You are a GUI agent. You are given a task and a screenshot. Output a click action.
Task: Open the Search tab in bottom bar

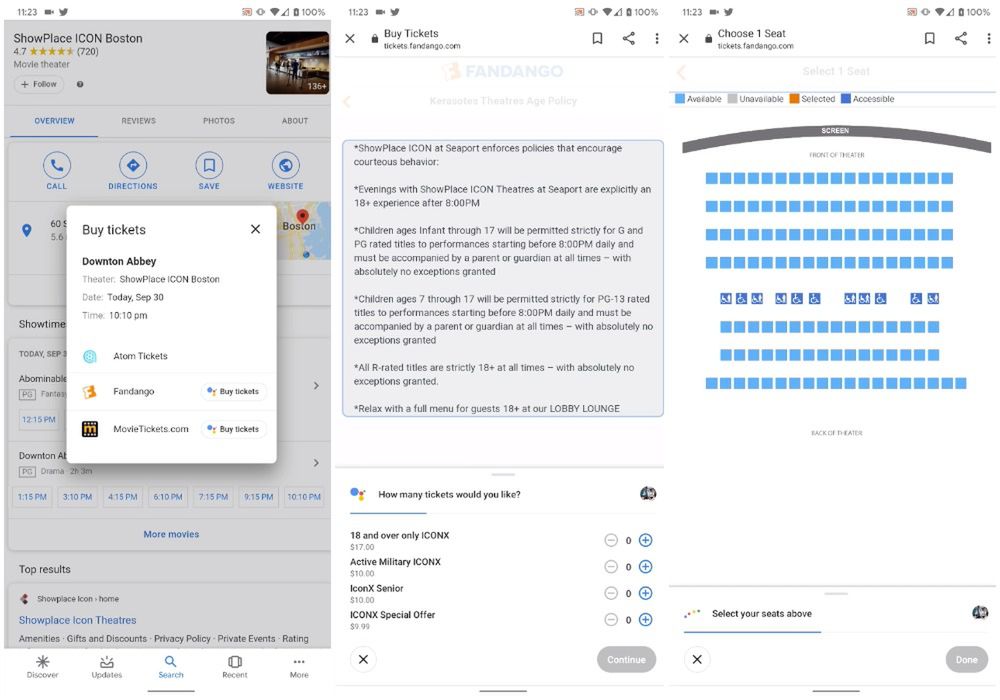(x=171, y=667)
